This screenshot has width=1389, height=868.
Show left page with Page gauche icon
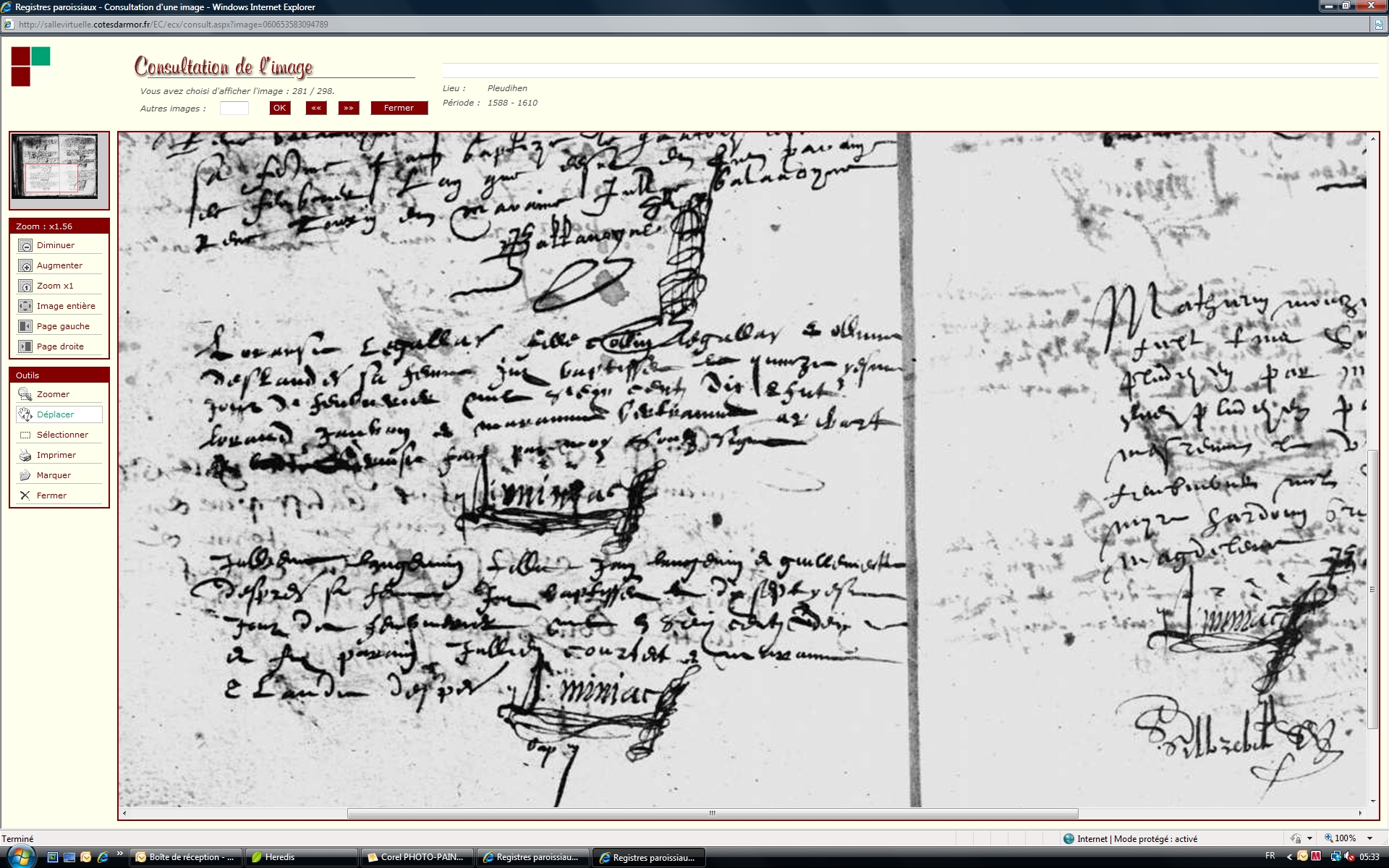tap(25, 327)
